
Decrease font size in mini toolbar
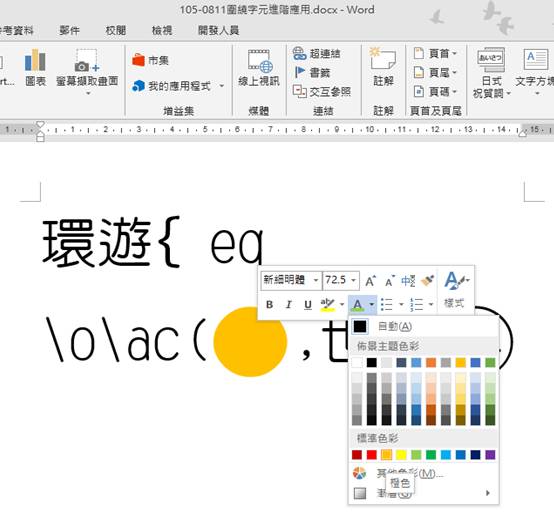(390, 281)
